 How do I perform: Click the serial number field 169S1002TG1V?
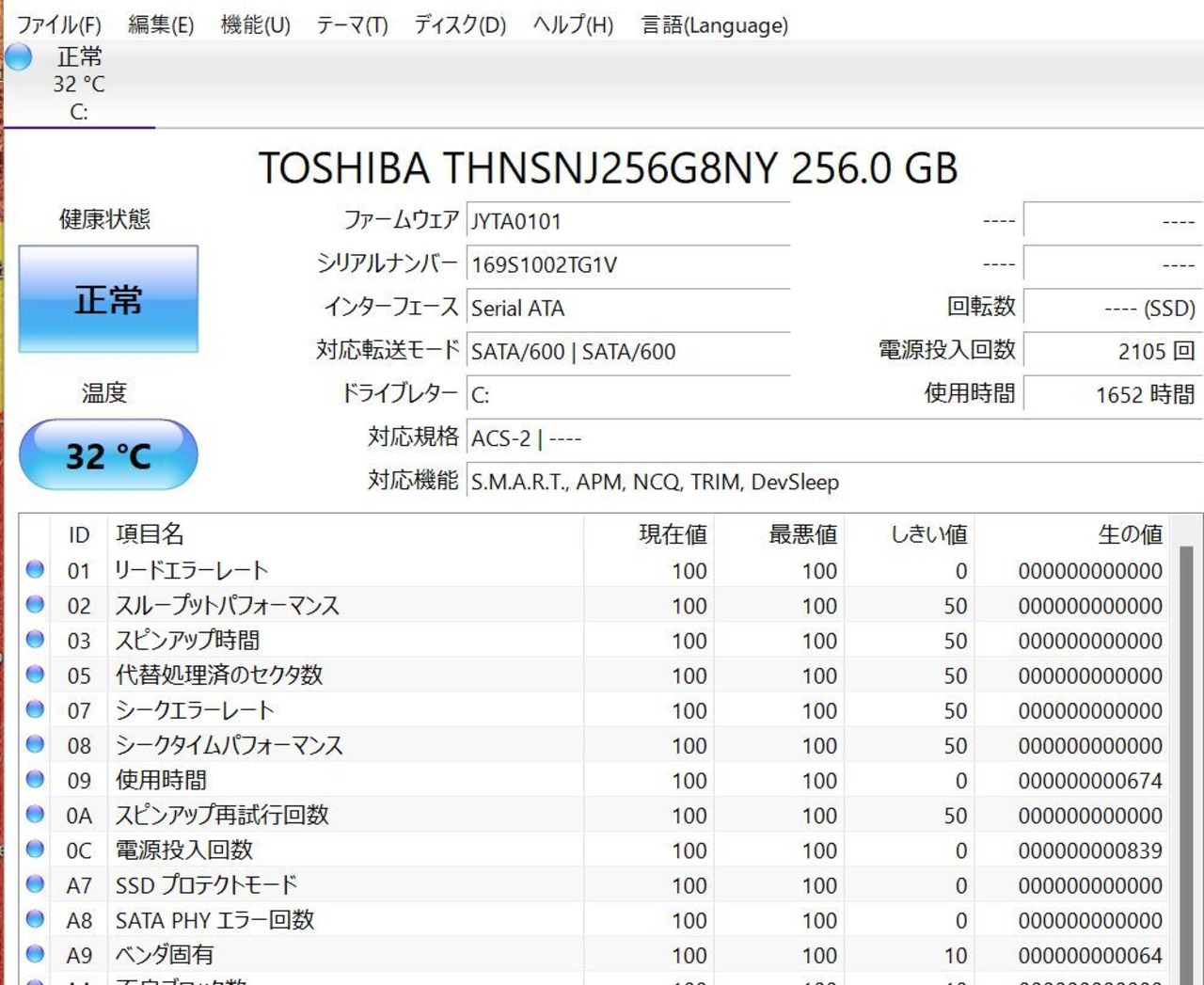click(627, 265)
